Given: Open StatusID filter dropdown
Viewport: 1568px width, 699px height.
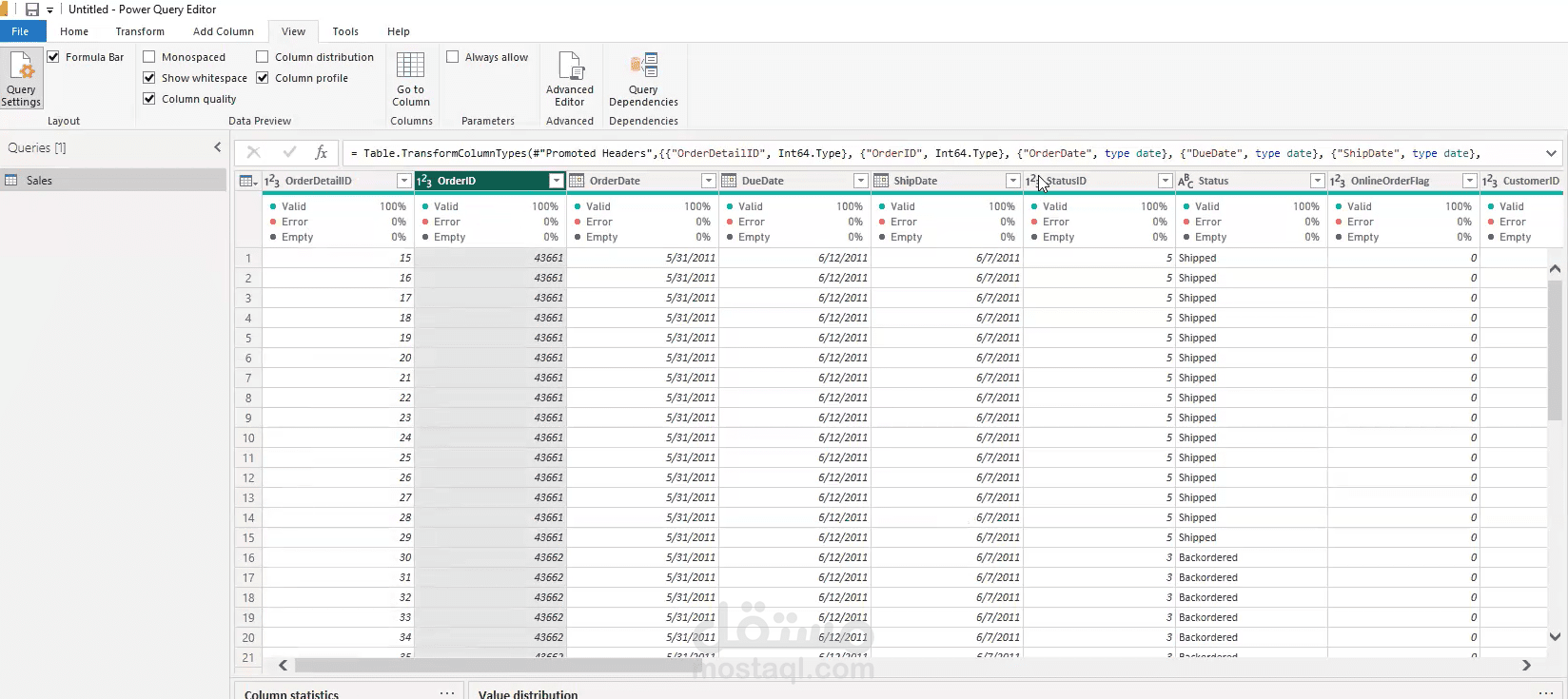Looking at the screenshot, I should pyautogui.click(x=1165, y=181).
